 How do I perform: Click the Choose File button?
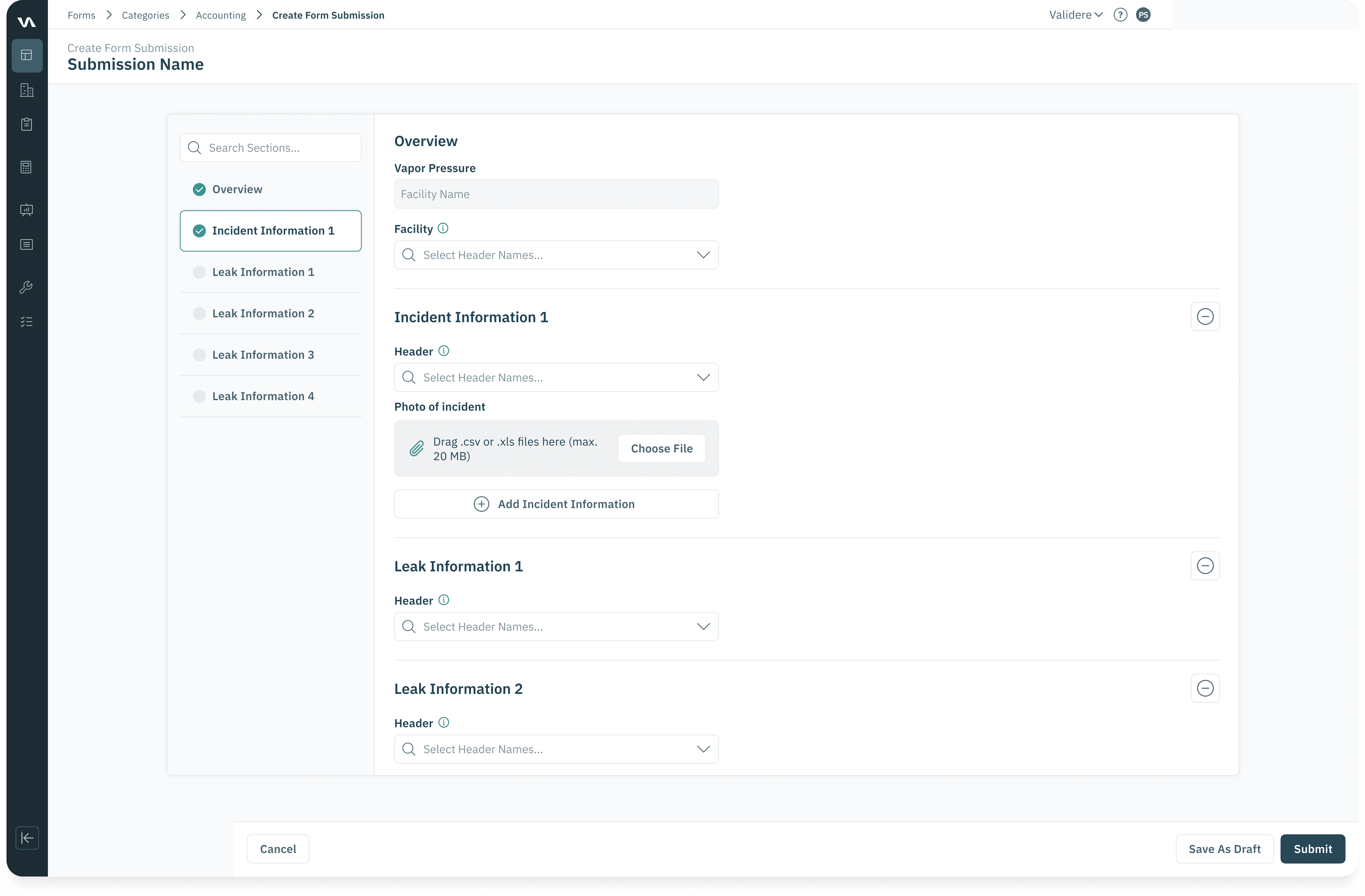(x=661, y=448)
